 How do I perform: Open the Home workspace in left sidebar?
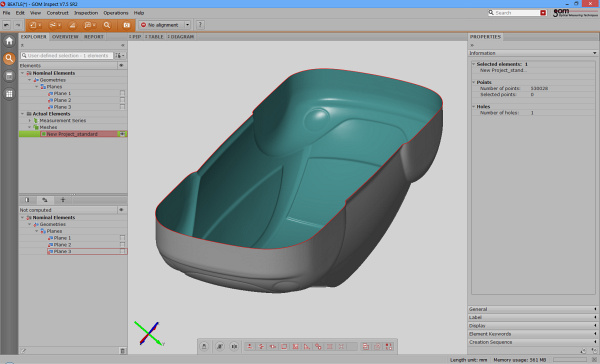tap(9, 41)
